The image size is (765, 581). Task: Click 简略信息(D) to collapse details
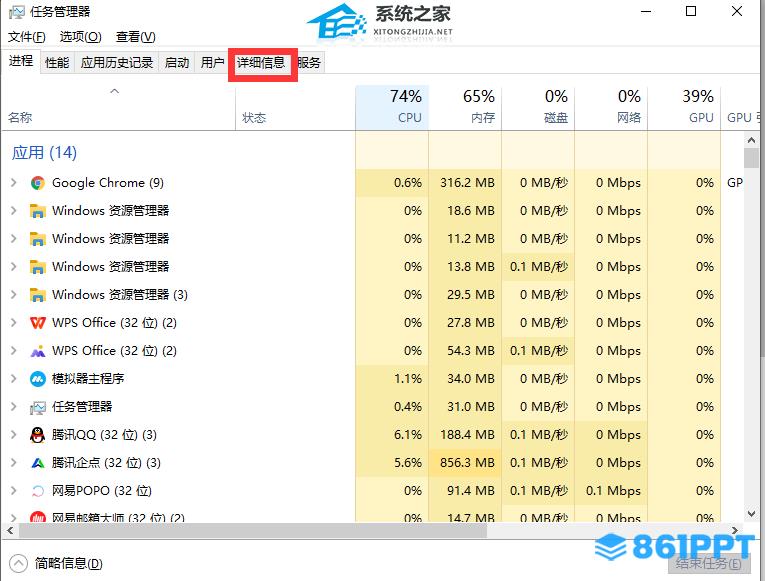69,563
